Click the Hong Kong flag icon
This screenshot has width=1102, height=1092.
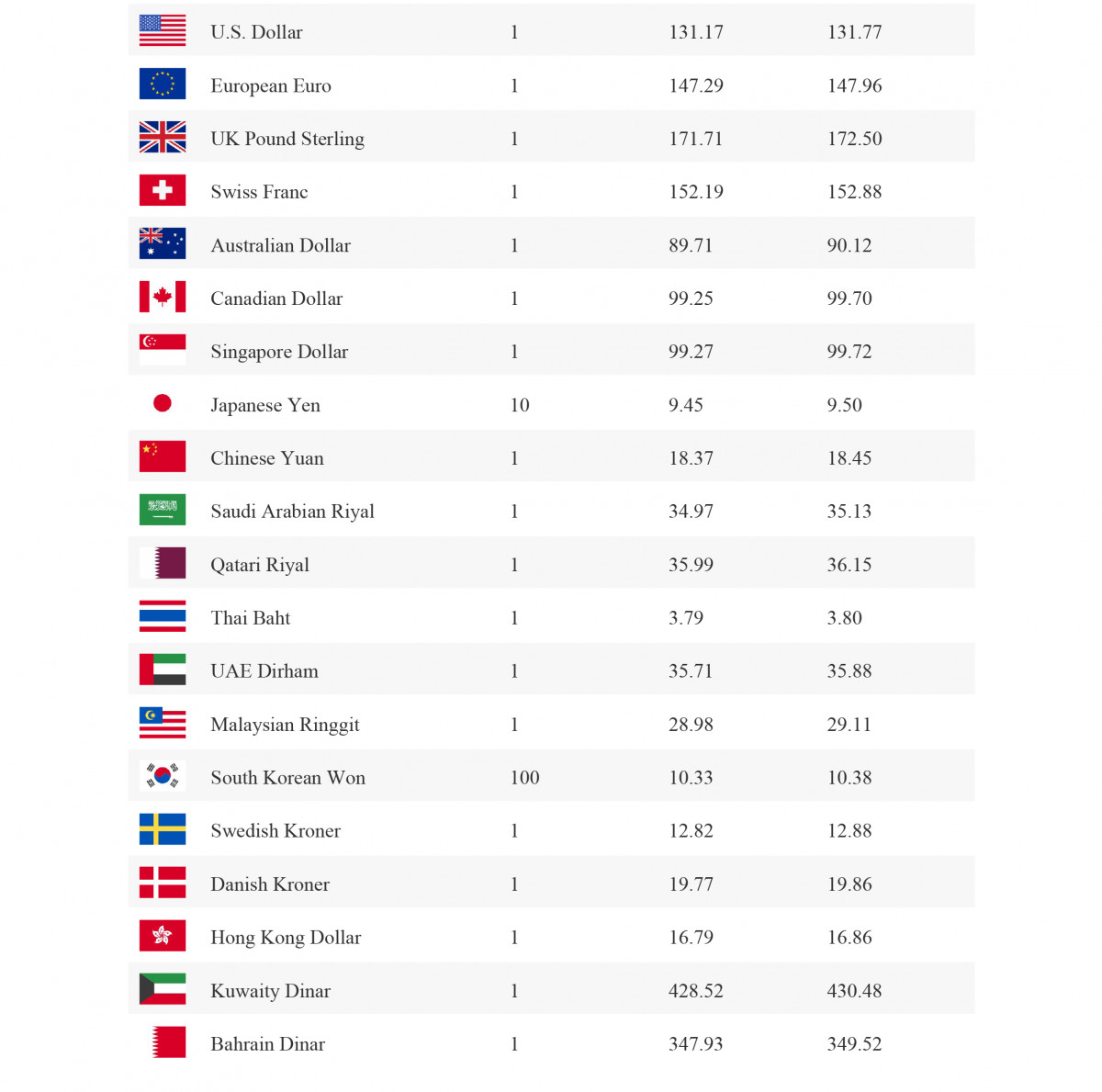pos(163,936)
